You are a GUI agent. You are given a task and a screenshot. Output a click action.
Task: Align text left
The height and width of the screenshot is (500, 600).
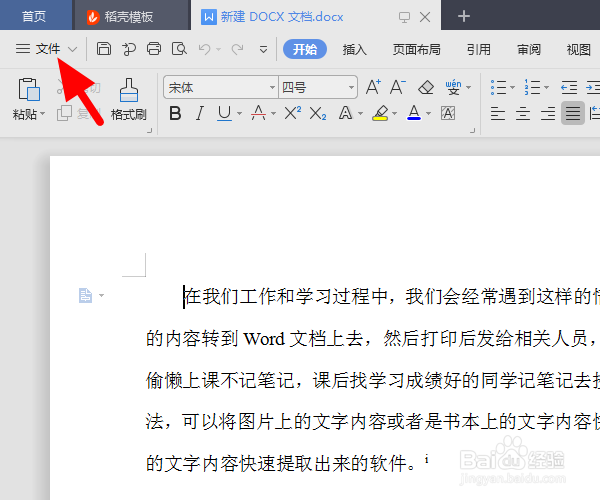[x=498, y=114]
